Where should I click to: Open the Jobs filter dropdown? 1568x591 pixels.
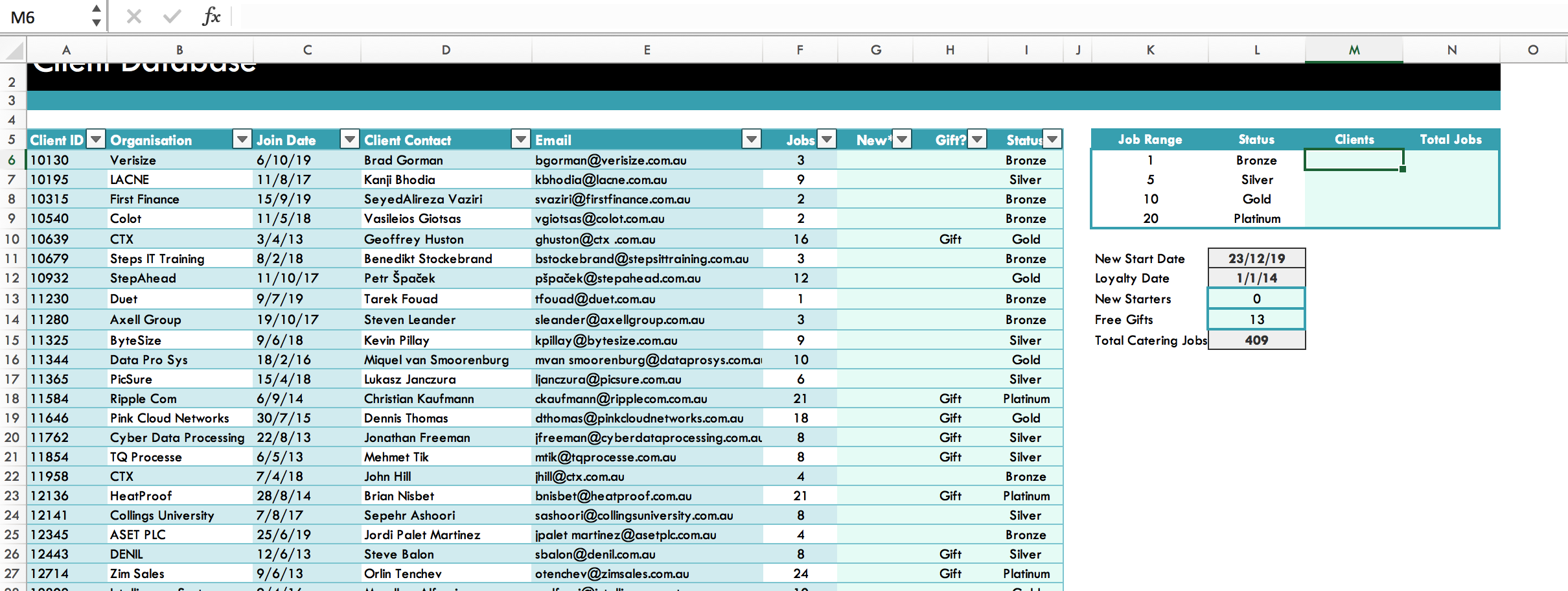coord(826,139)
